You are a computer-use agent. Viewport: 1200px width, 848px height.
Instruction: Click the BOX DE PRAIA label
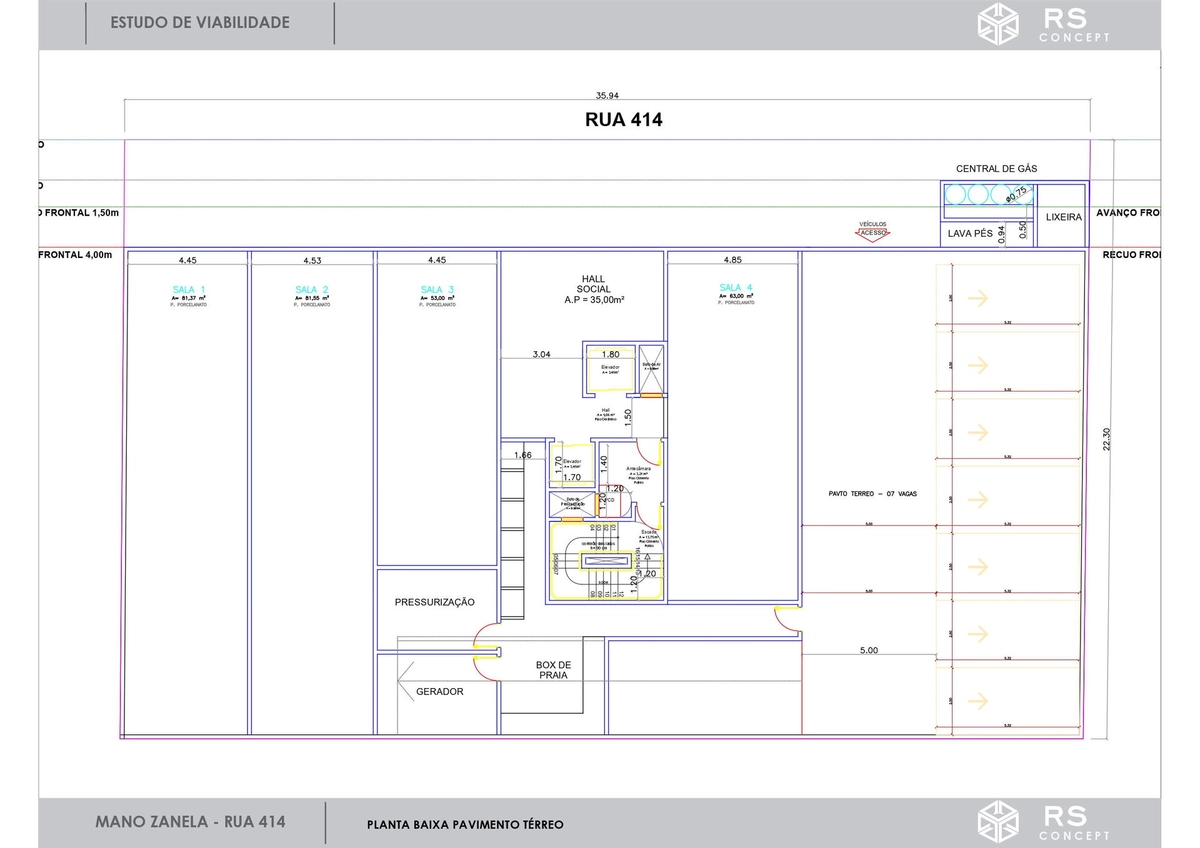(x=553, y=670)
